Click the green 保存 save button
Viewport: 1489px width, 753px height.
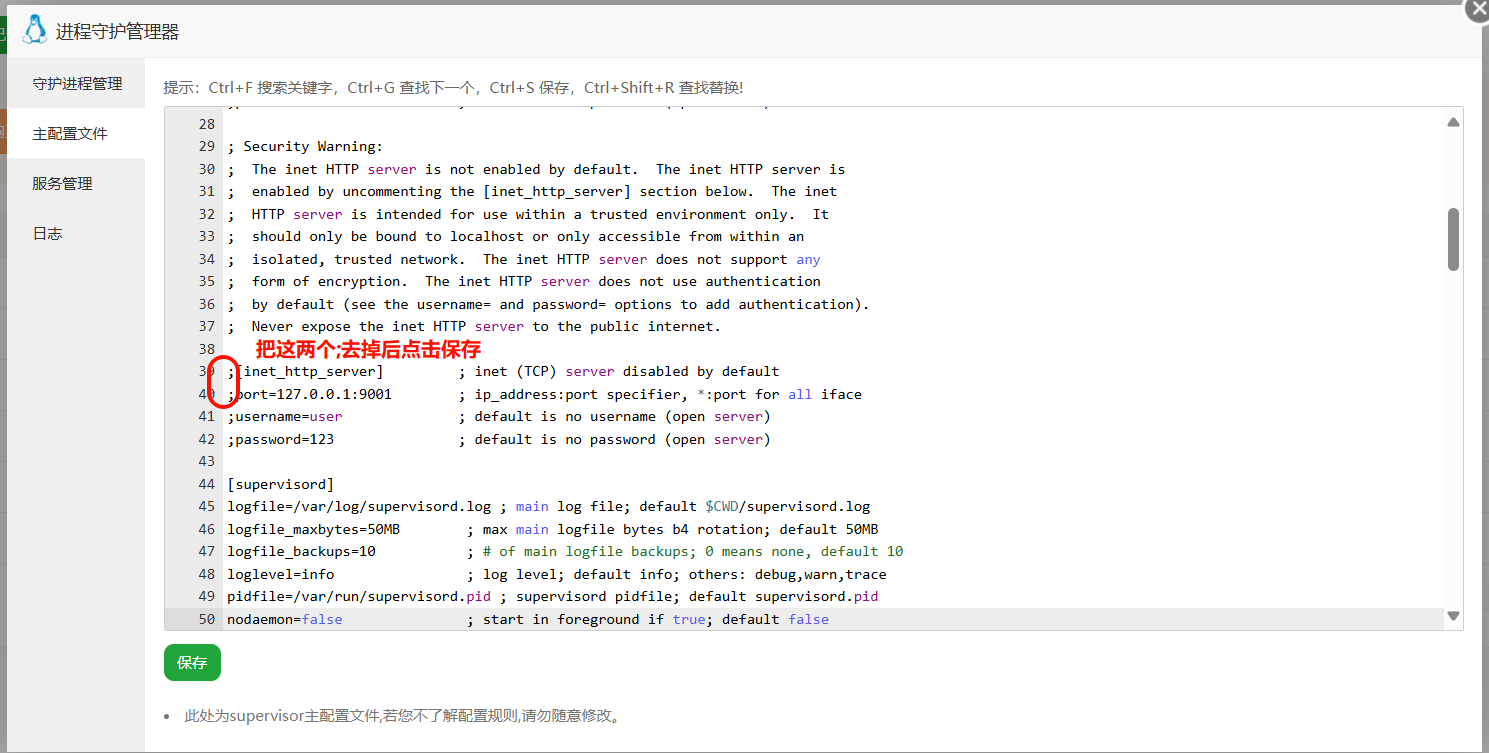click(191, 662)
